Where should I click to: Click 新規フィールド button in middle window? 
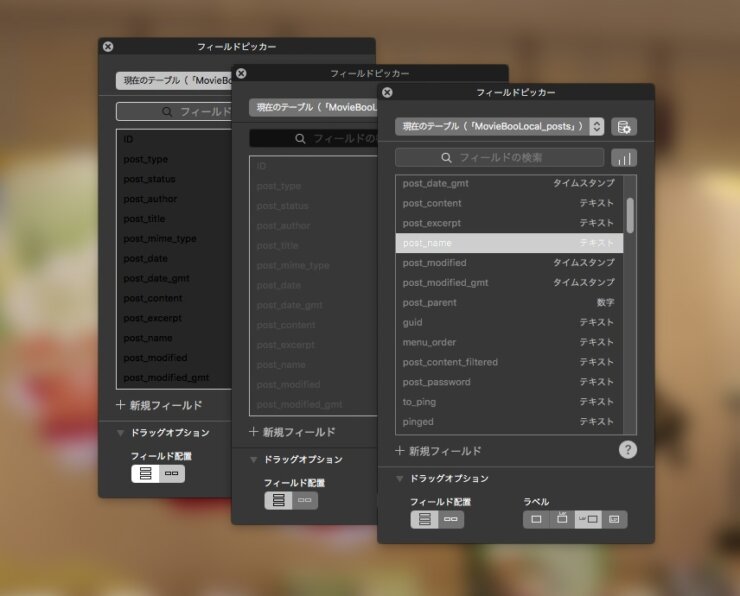292,432
